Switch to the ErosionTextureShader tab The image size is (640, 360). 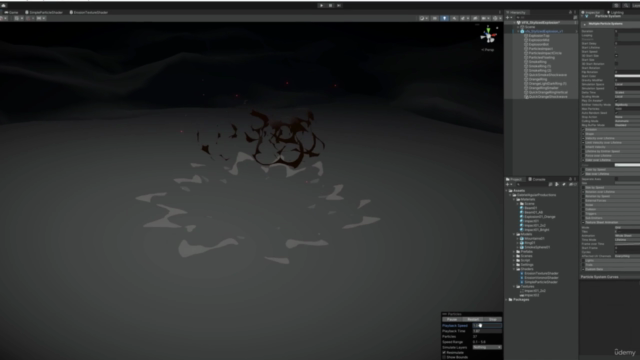[89, 12]
